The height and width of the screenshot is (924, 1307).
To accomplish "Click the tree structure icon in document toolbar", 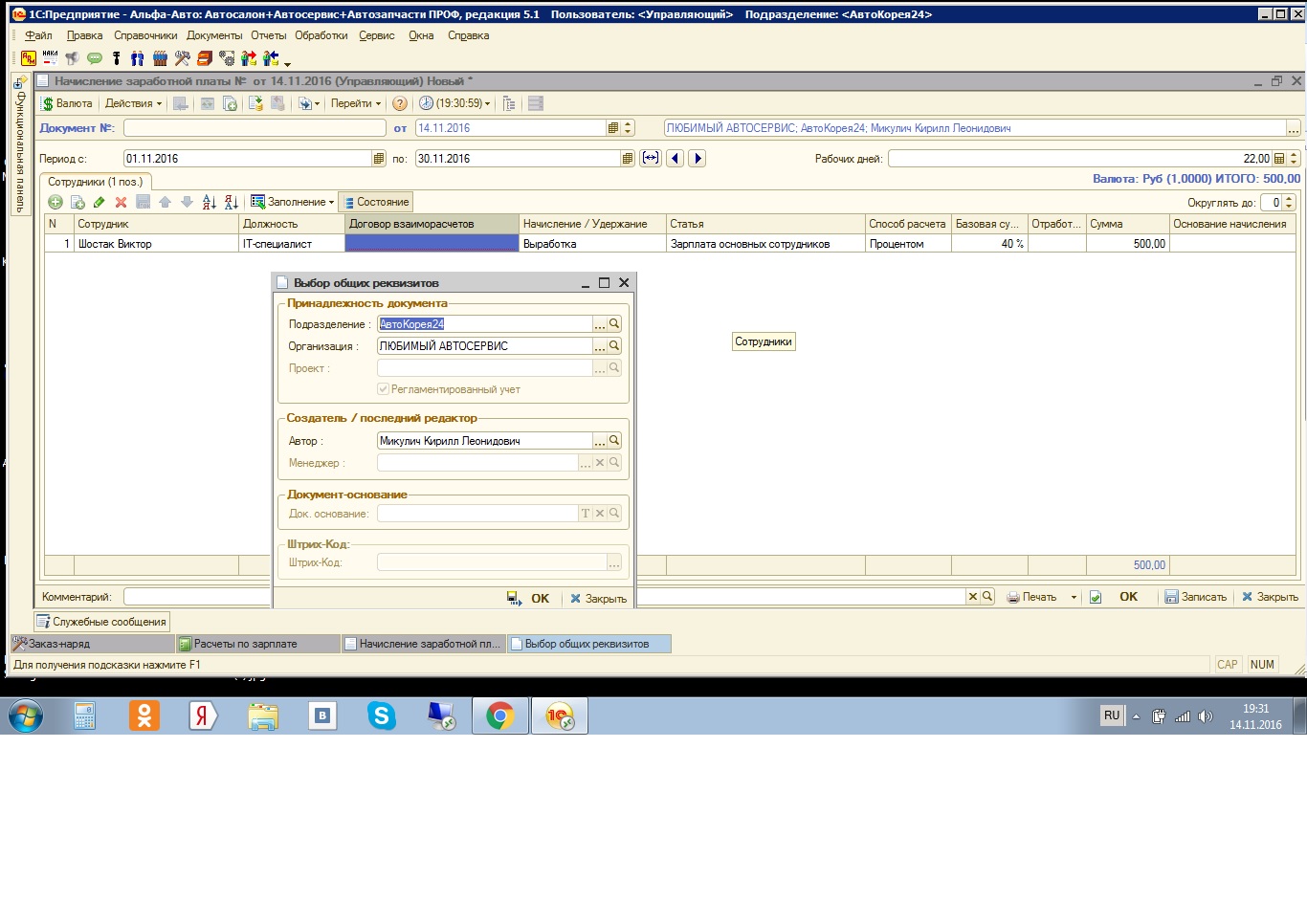I will coord(509,103).
